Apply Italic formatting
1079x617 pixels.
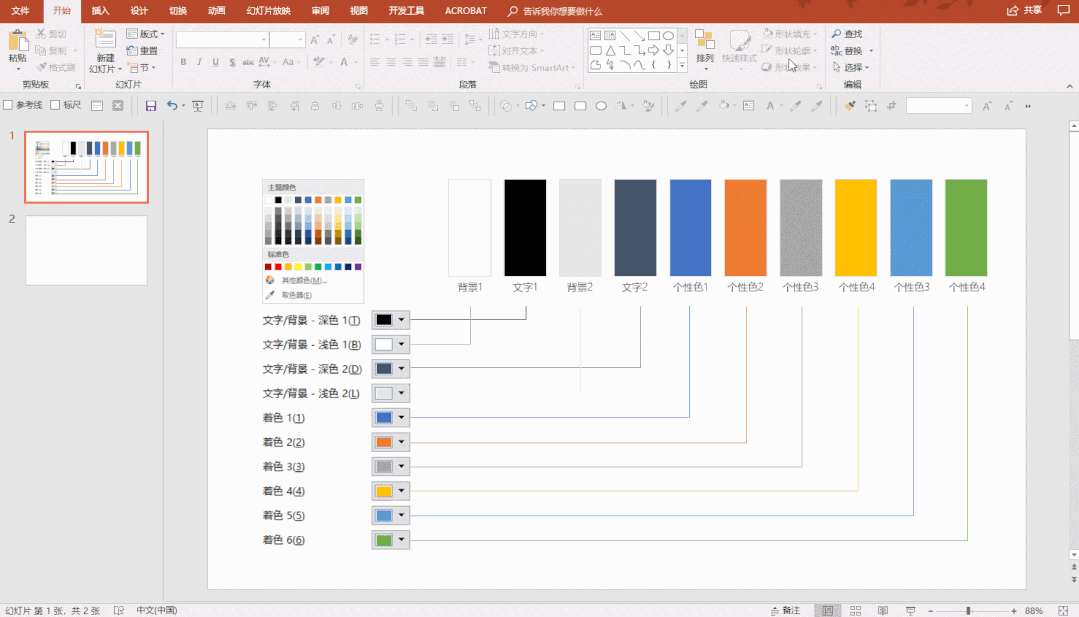point(199,62)
